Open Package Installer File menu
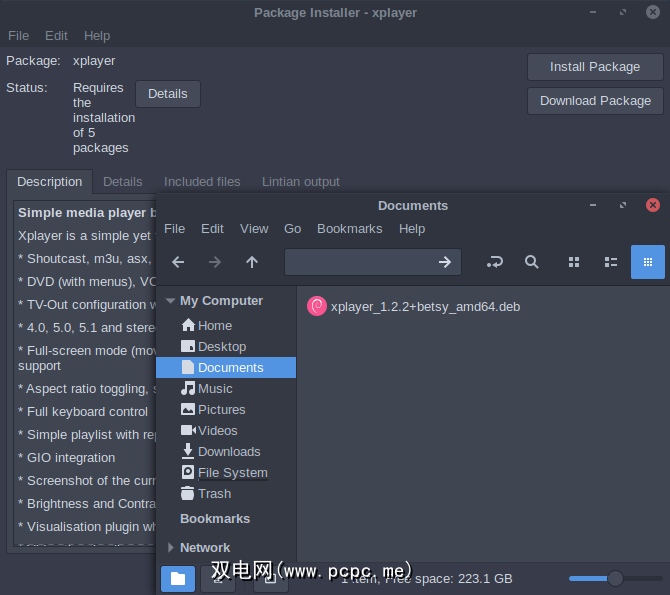670x595 pixels. tap(18, 35)
